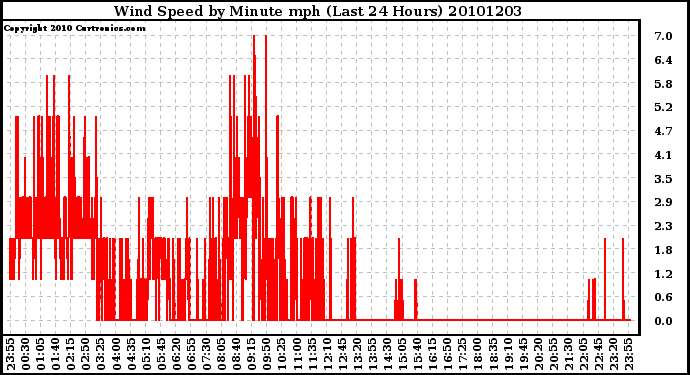Image resolution: width=690 pixels, height=375 pixels.
Task: Click the 02:50 time axis label
Action: pos(86,355)
